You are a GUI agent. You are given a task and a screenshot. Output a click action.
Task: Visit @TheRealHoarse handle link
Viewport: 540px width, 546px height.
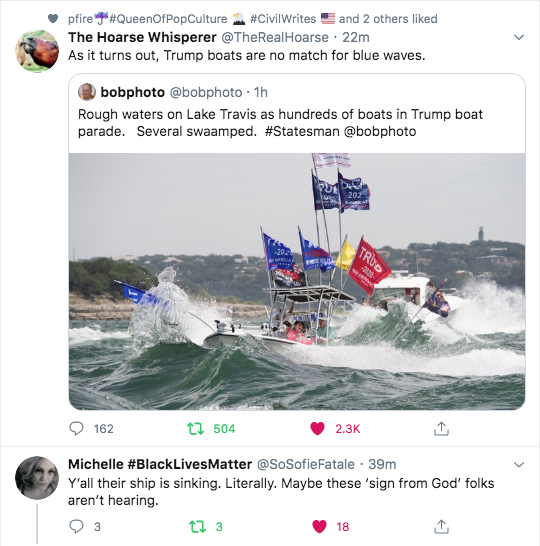pyautogui.click(x=275, y=37)
